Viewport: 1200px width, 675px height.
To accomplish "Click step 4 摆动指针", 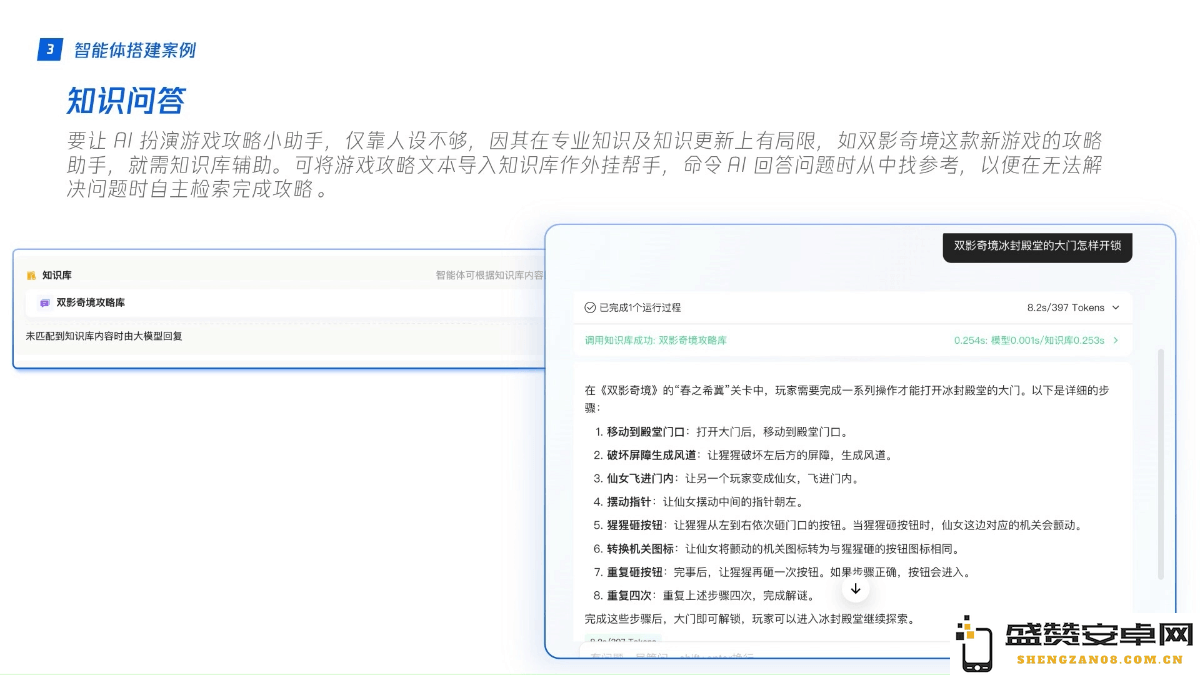I will 698,501.
